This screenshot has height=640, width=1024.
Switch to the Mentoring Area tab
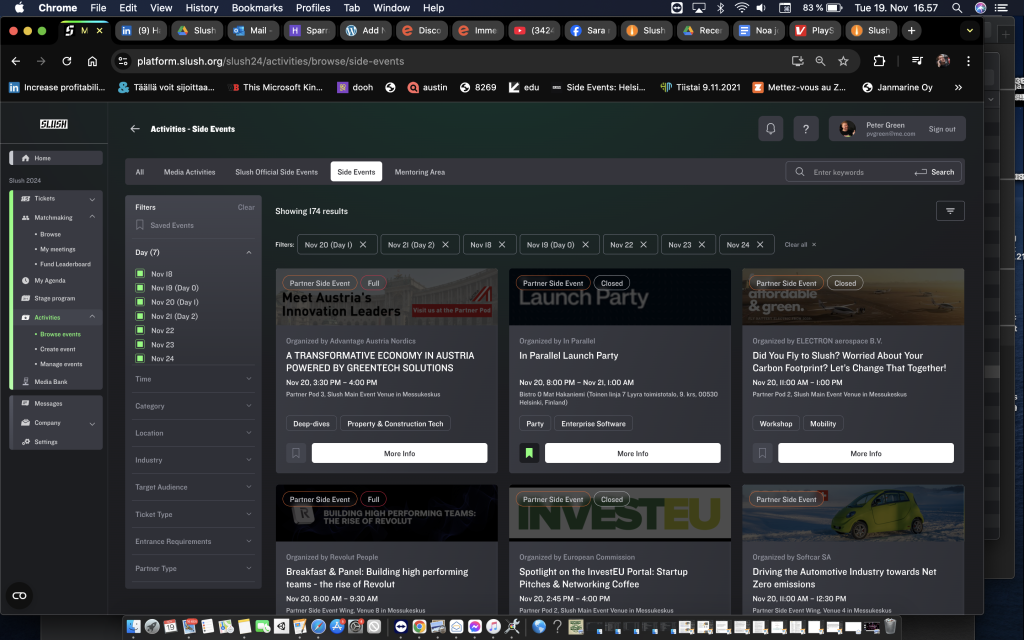[x=419, y=172]
